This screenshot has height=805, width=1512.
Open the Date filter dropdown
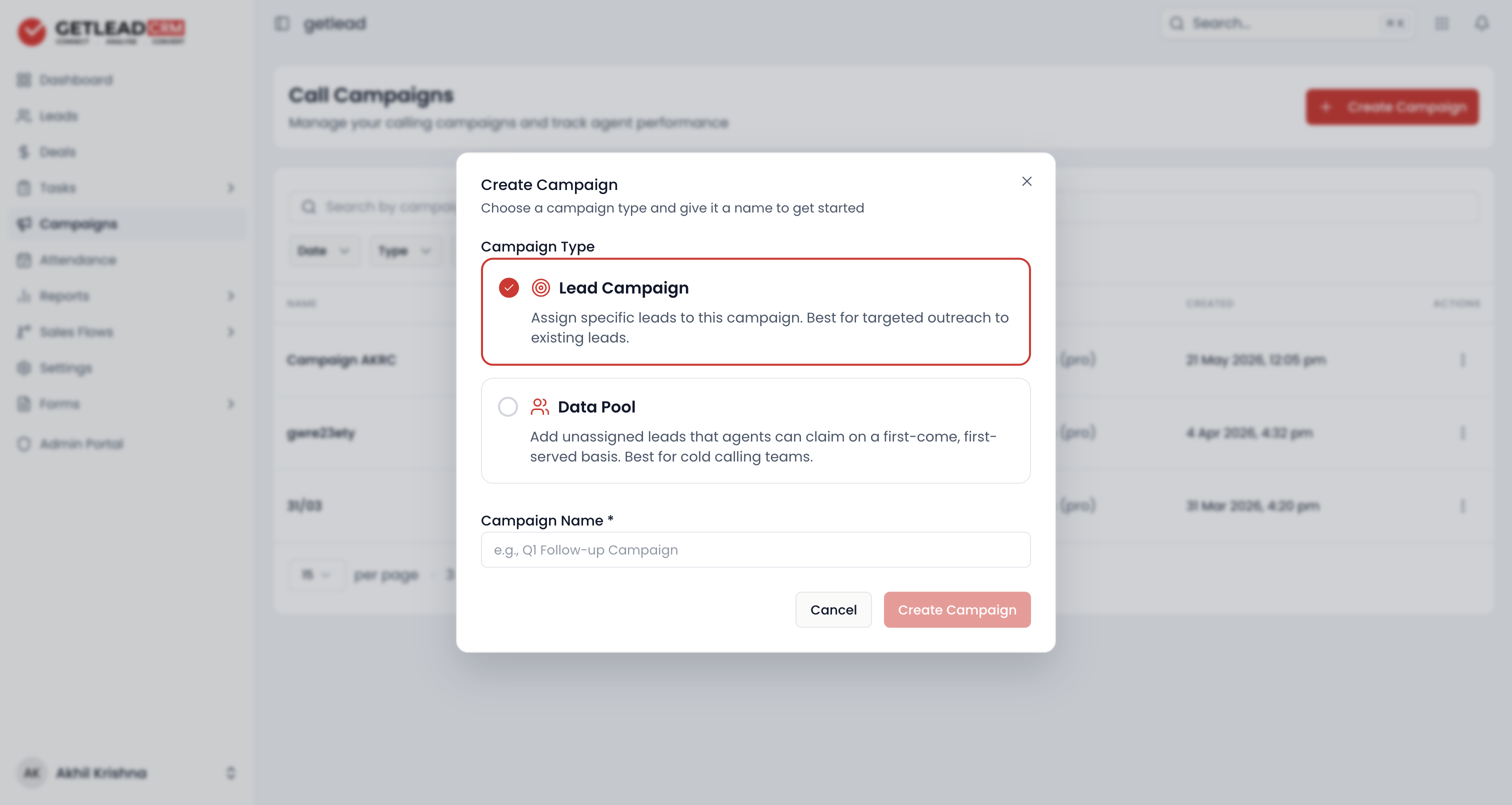pyautogui.click(x=324, y=250)
